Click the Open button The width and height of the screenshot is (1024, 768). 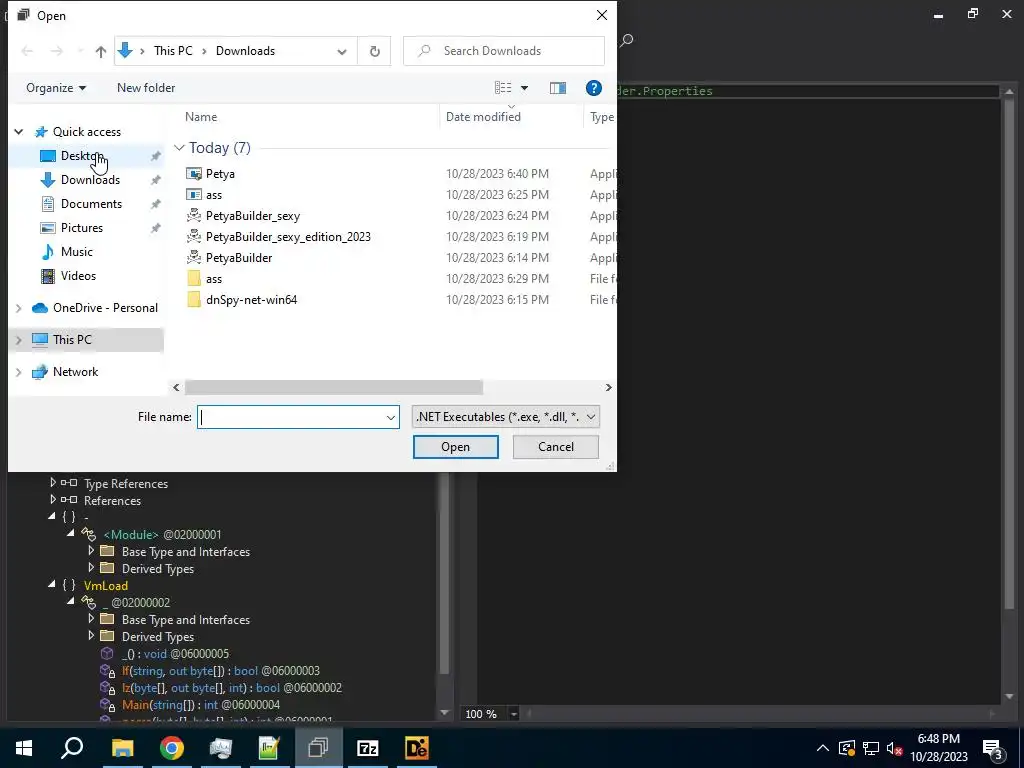point(455,447)
